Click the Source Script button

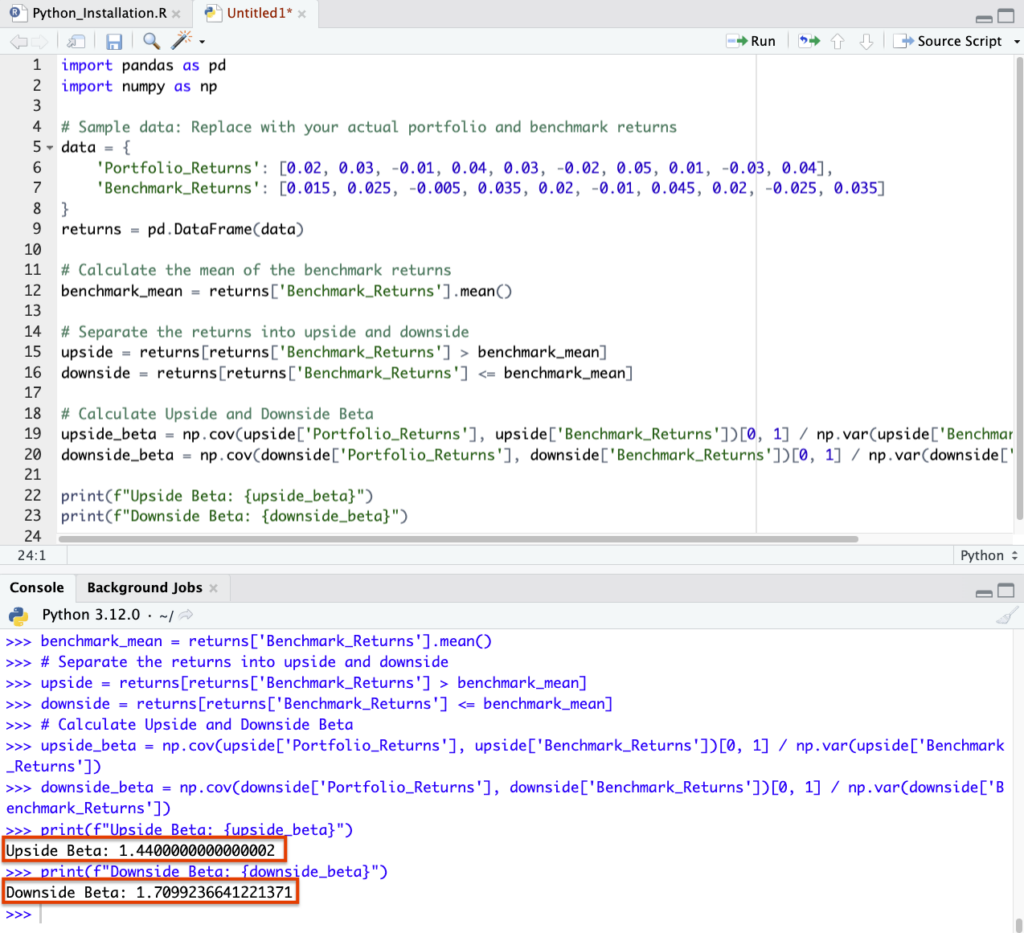(948, 41)
